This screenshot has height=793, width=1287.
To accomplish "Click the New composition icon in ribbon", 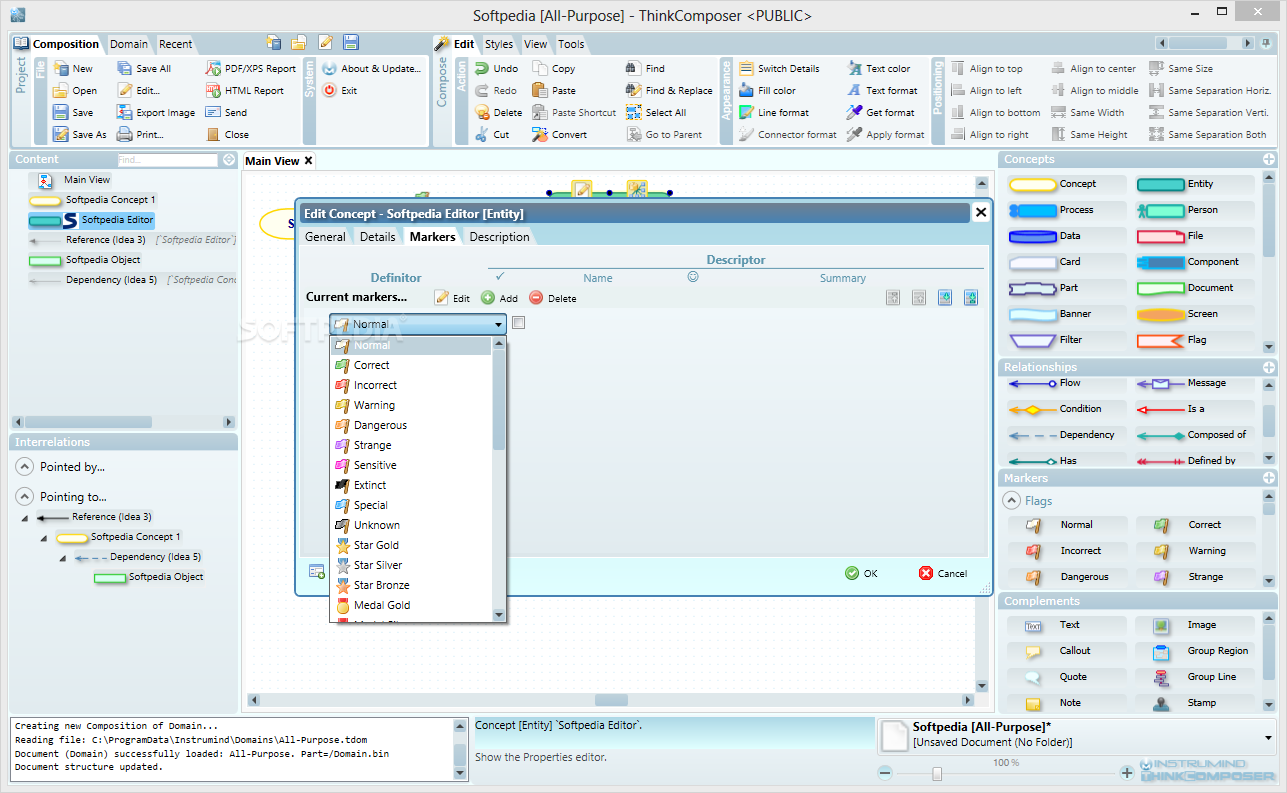I will click(60, 69).
